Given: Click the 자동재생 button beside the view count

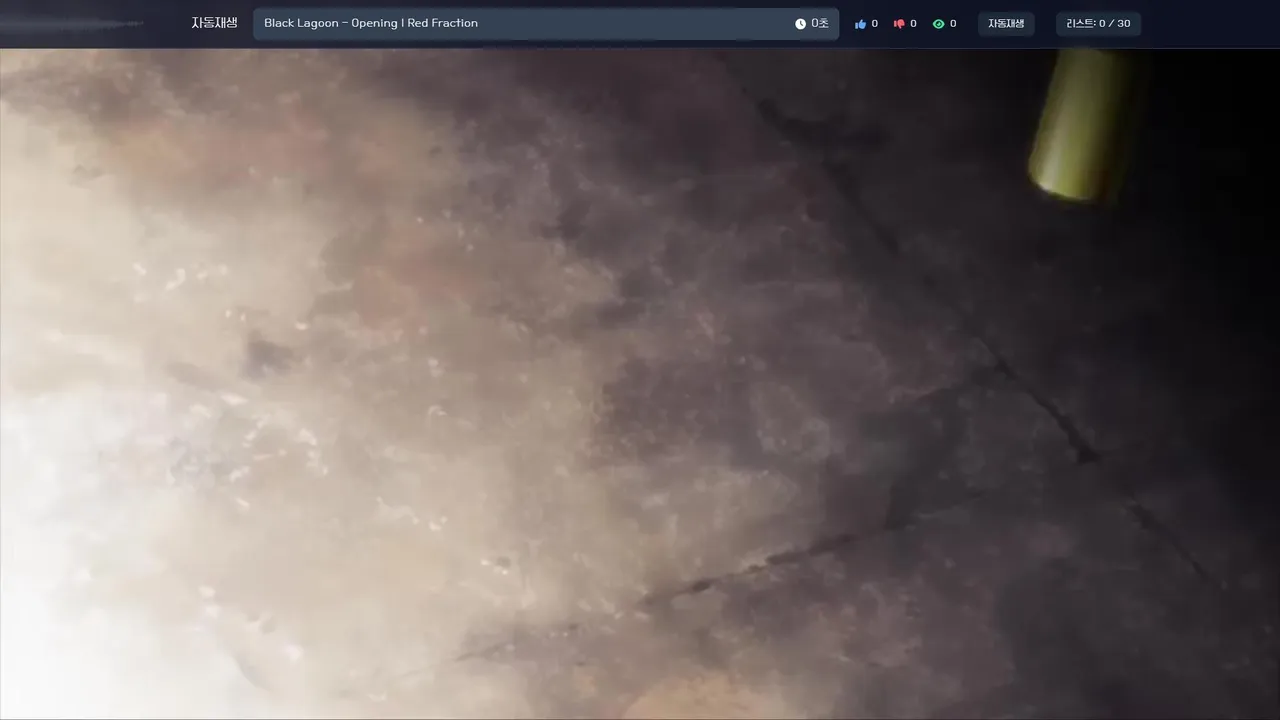Looking at the screenshot, I should [x=1006, y=24].
